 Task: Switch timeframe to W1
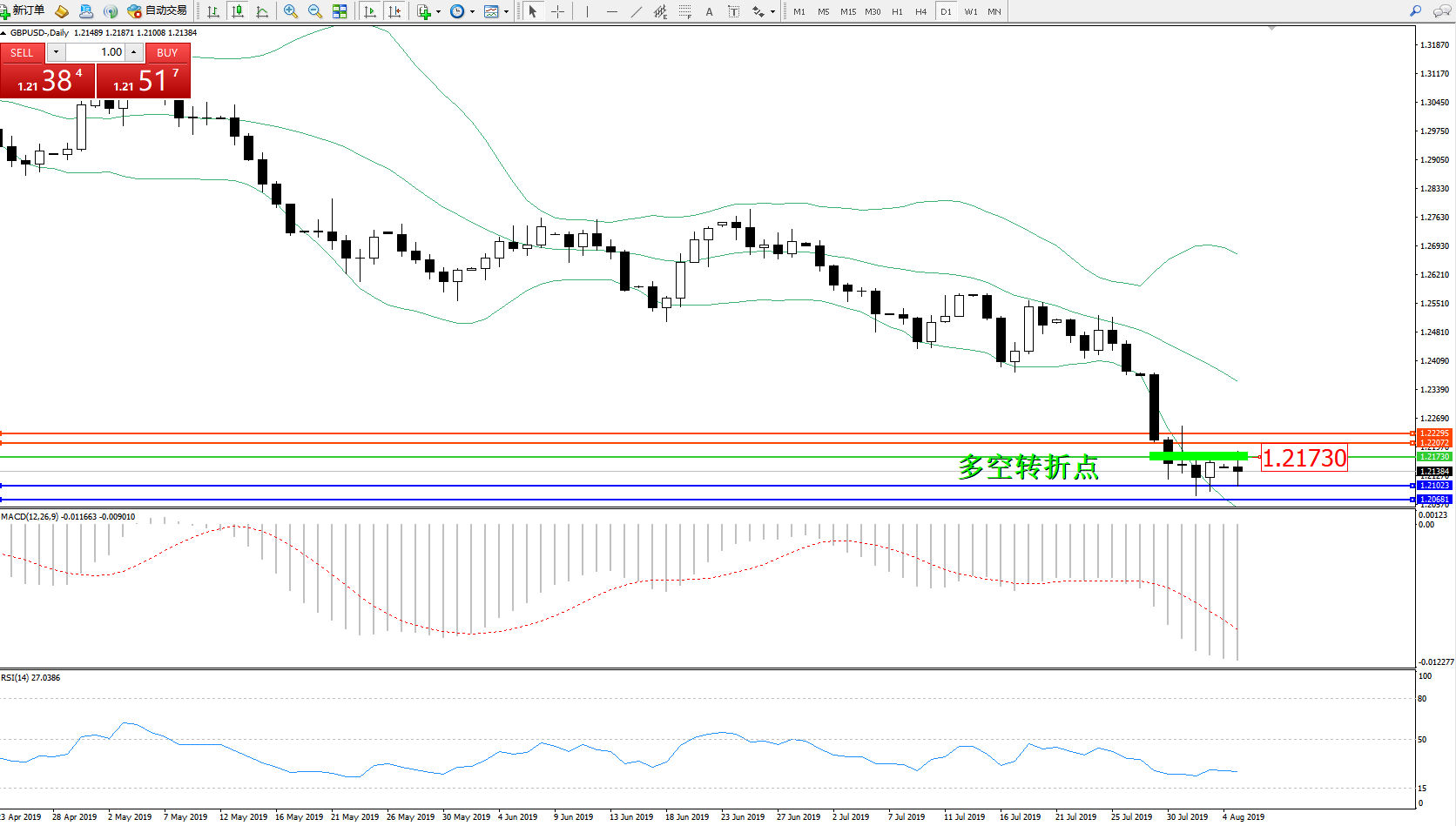click(970, 12)
